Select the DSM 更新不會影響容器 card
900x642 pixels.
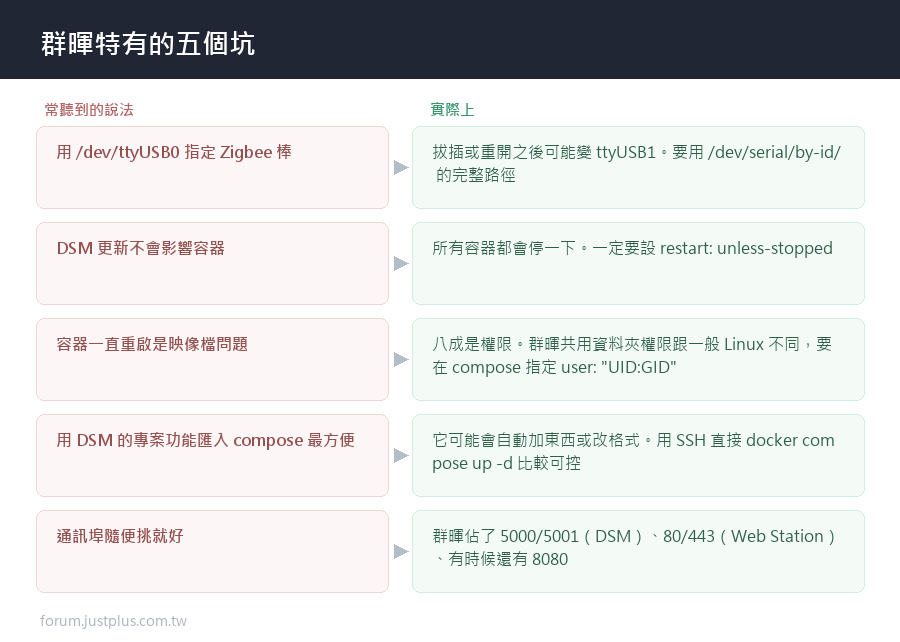(x=212, y=263)
